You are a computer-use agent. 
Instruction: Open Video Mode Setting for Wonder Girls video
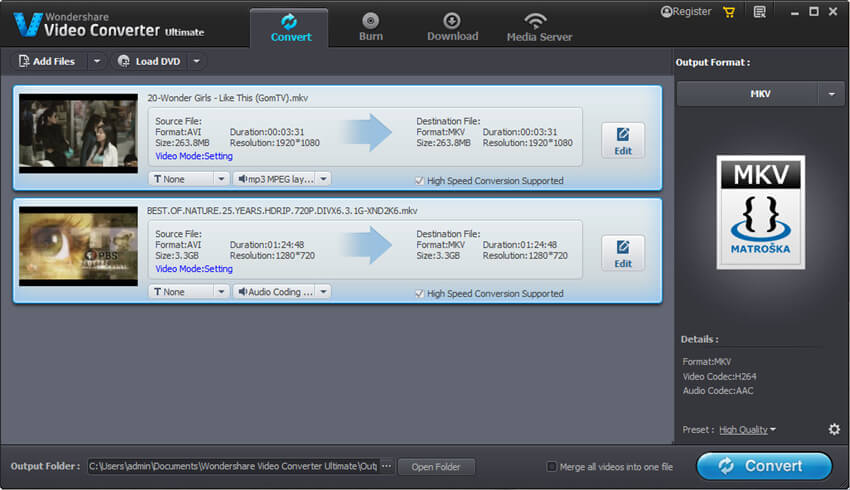click(x=194, y=156)
